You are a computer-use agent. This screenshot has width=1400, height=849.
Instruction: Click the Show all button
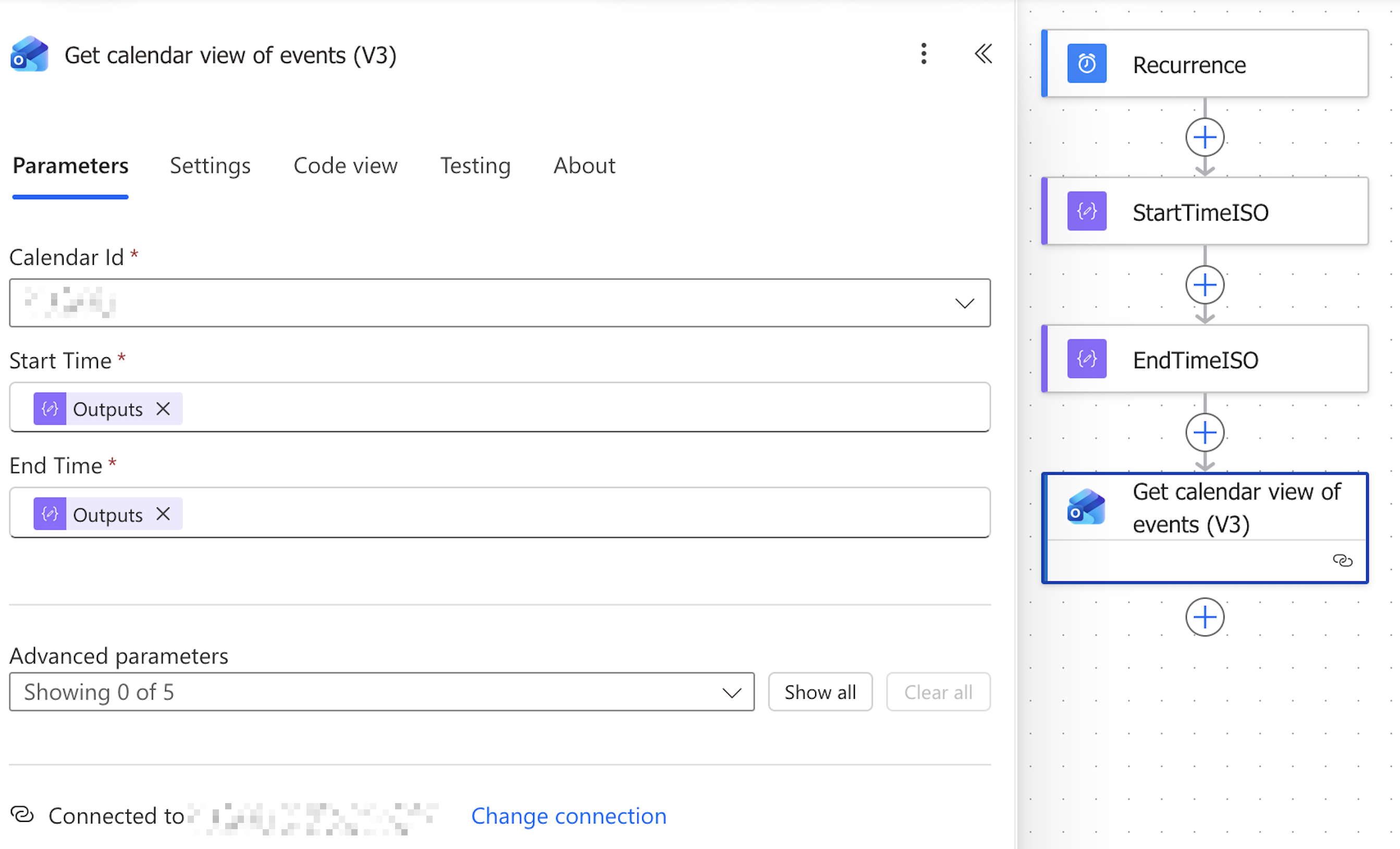tap(820, 692)
